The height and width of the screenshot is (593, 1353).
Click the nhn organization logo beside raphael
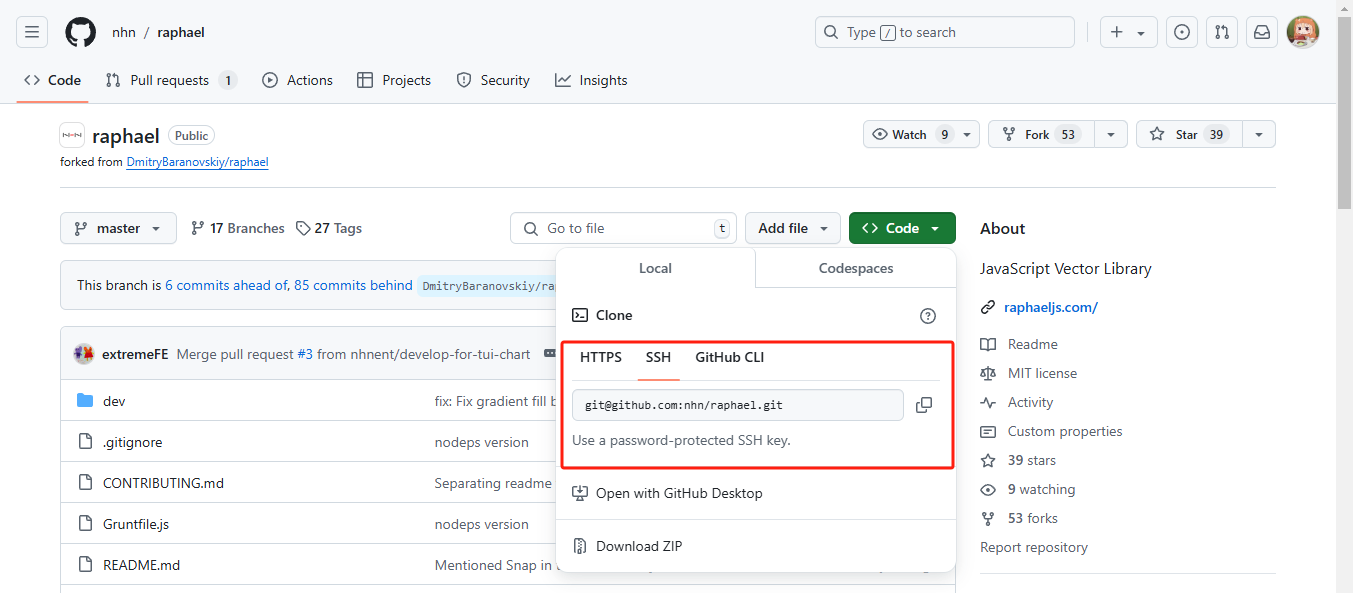[72, 135]
